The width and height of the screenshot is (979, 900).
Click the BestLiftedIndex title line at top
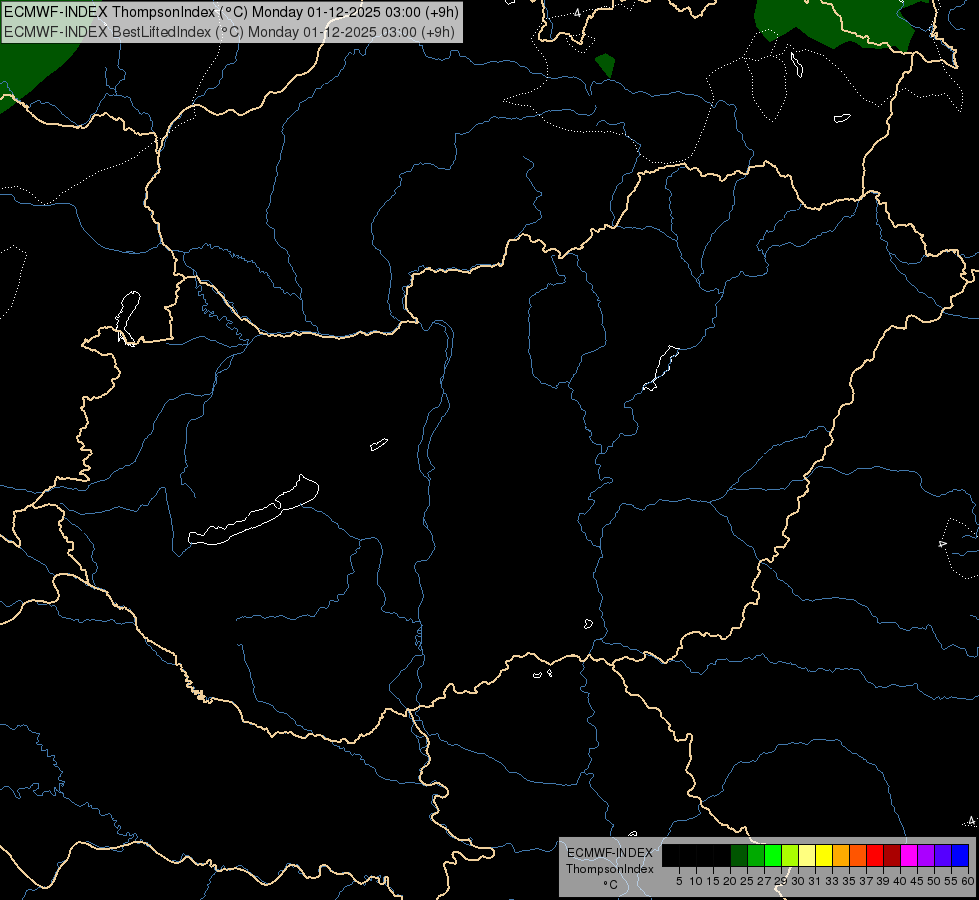coord(229,31)
